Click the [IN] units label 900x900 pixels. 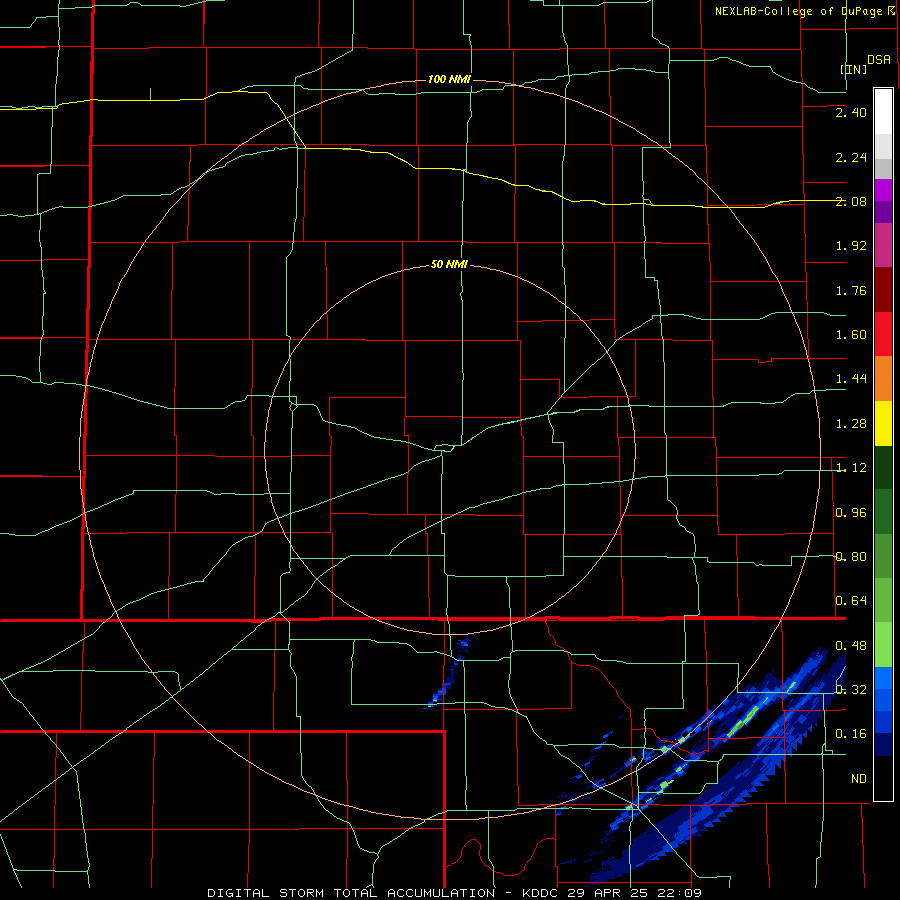click(x=854, y=69)
